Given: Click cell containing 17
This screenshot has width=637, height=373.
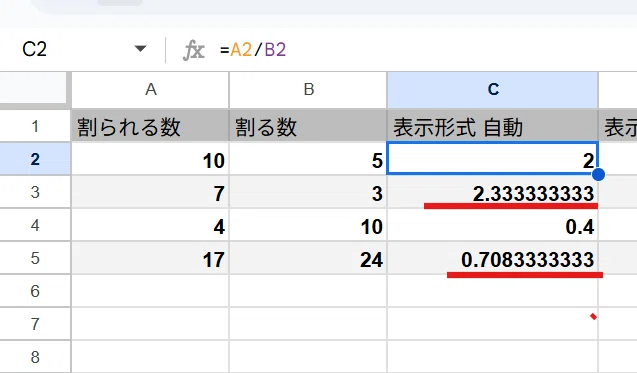Looking at the screenshot, I should pyautogui.click(x=150, y=258).
